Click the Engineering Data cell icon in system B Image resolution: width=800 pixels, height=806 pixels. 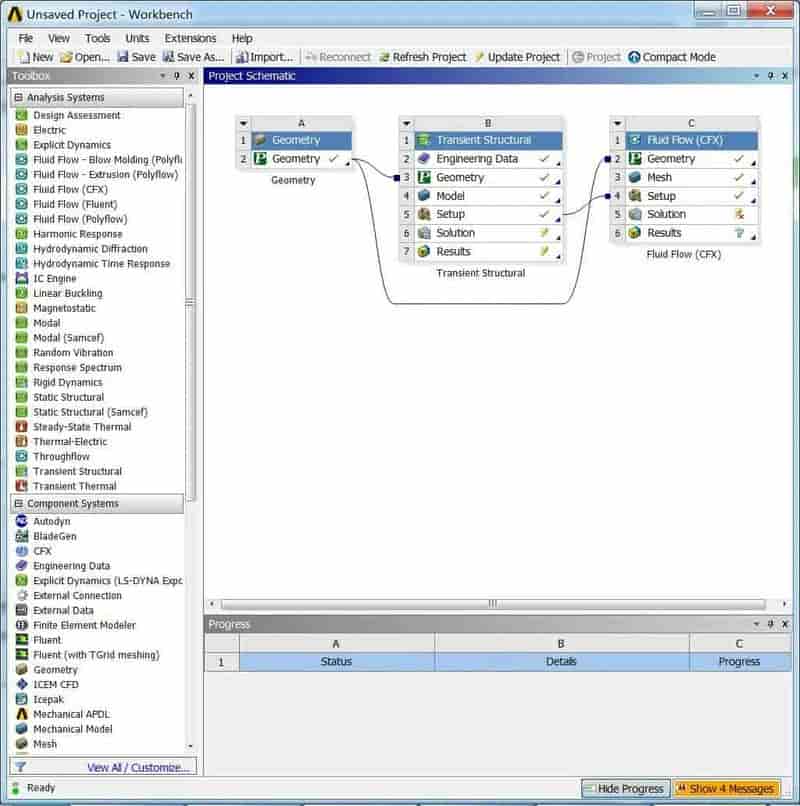click(424, 159)
